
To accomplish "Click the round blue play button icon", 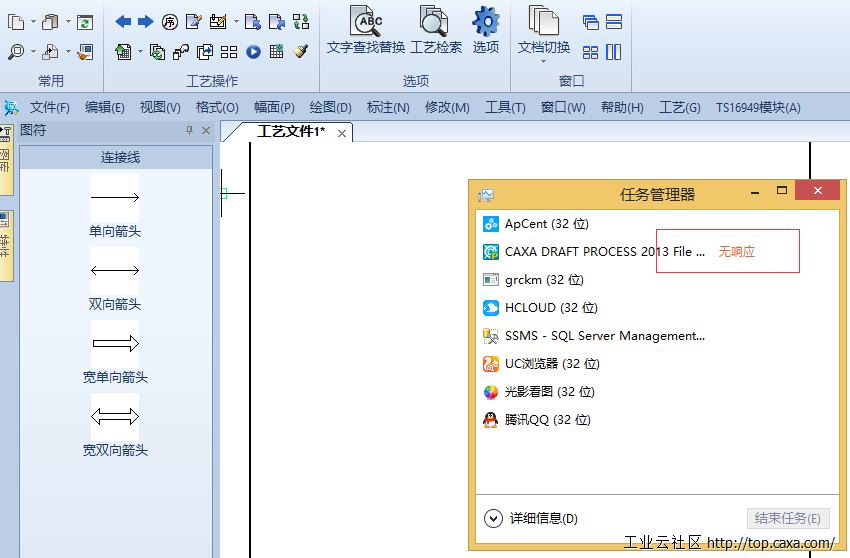I will pos(253,52).
